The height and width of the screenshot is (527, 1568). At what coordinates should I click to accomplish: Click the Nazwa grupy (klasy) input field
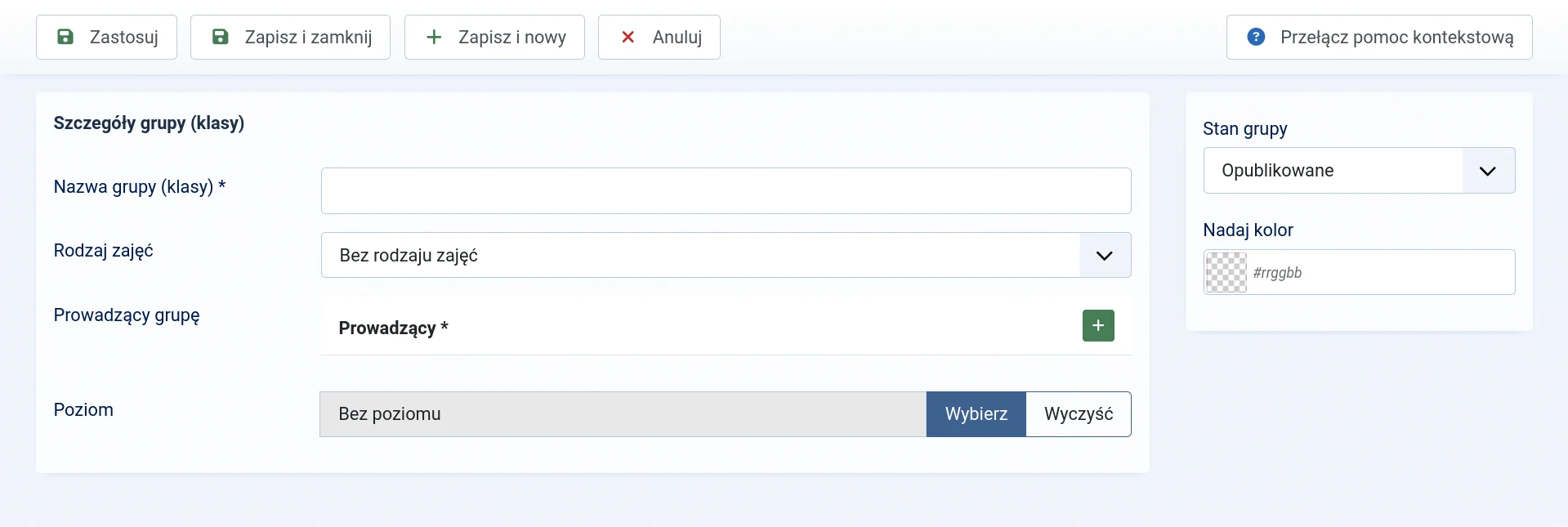[726, 190]
